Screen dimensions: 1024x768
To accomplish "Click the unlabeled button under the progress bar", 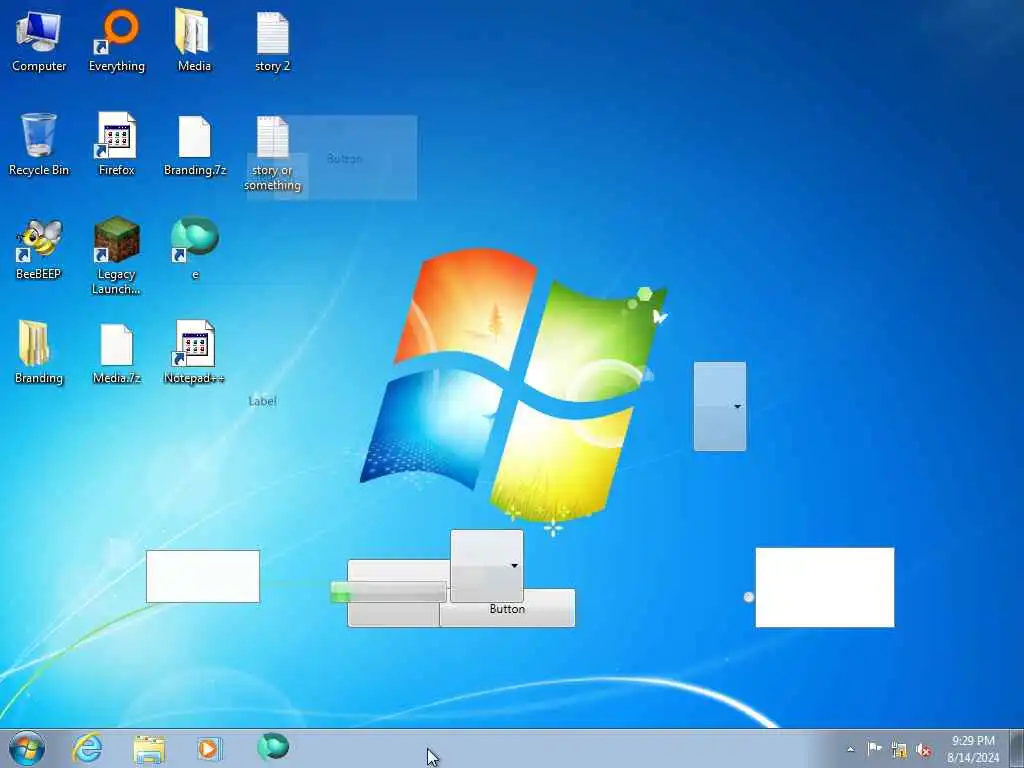I will click(393, 614).
